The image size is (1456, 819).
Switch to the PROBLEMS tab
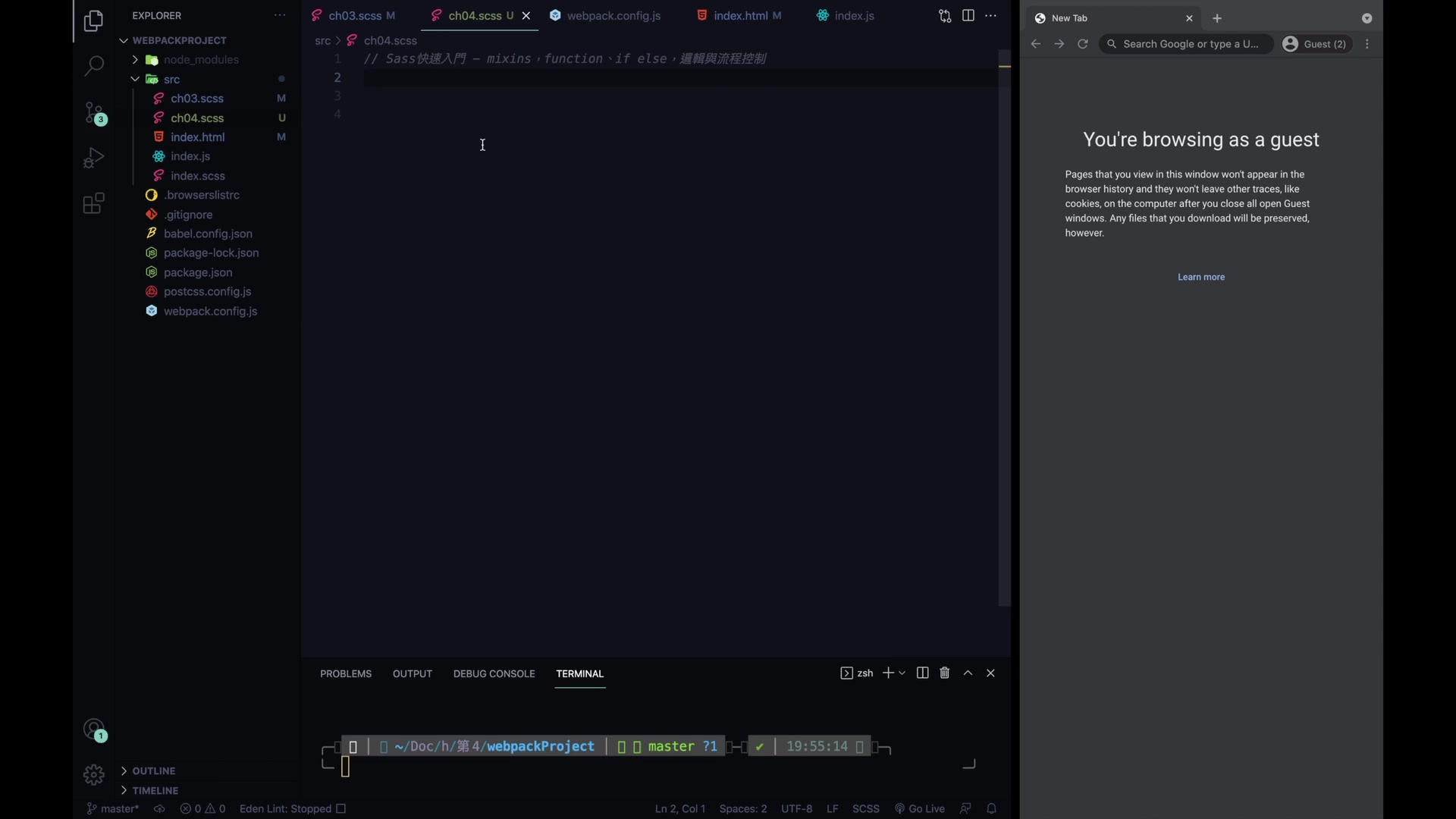(x=346, y=673)
